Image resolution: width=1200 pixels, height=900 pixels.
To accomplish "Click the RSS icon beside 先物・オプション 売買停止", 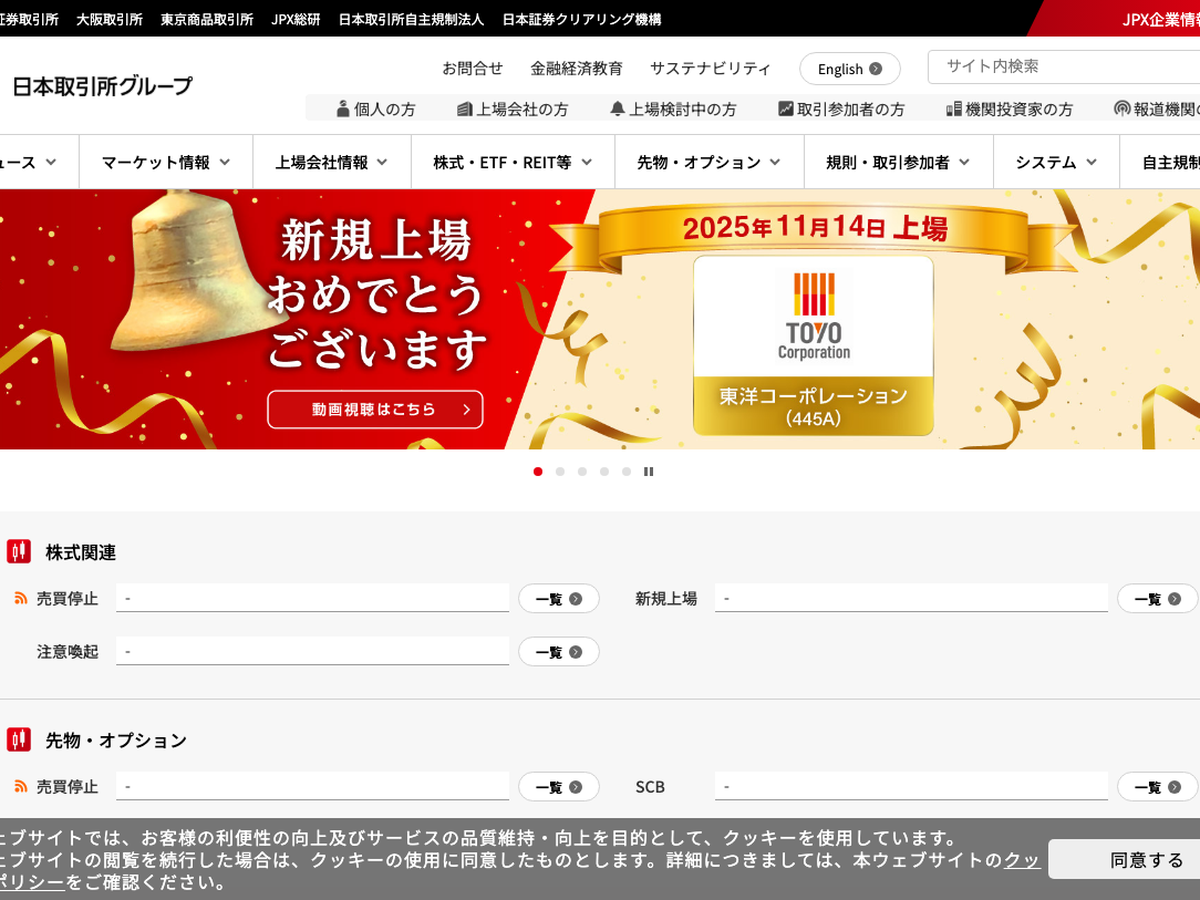I will click(x=20, y=786).
